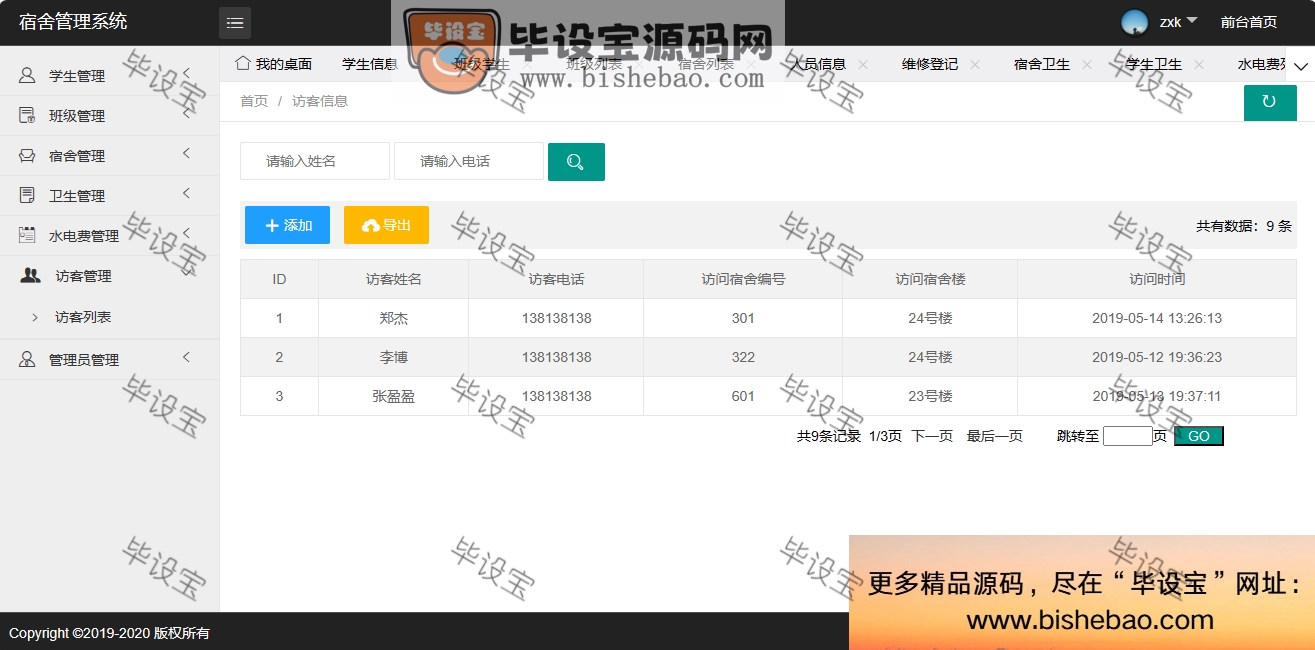The width and height of the screenshot is (1315, 650).
Task: Select visitor name 李博
Action: (394, 357)
